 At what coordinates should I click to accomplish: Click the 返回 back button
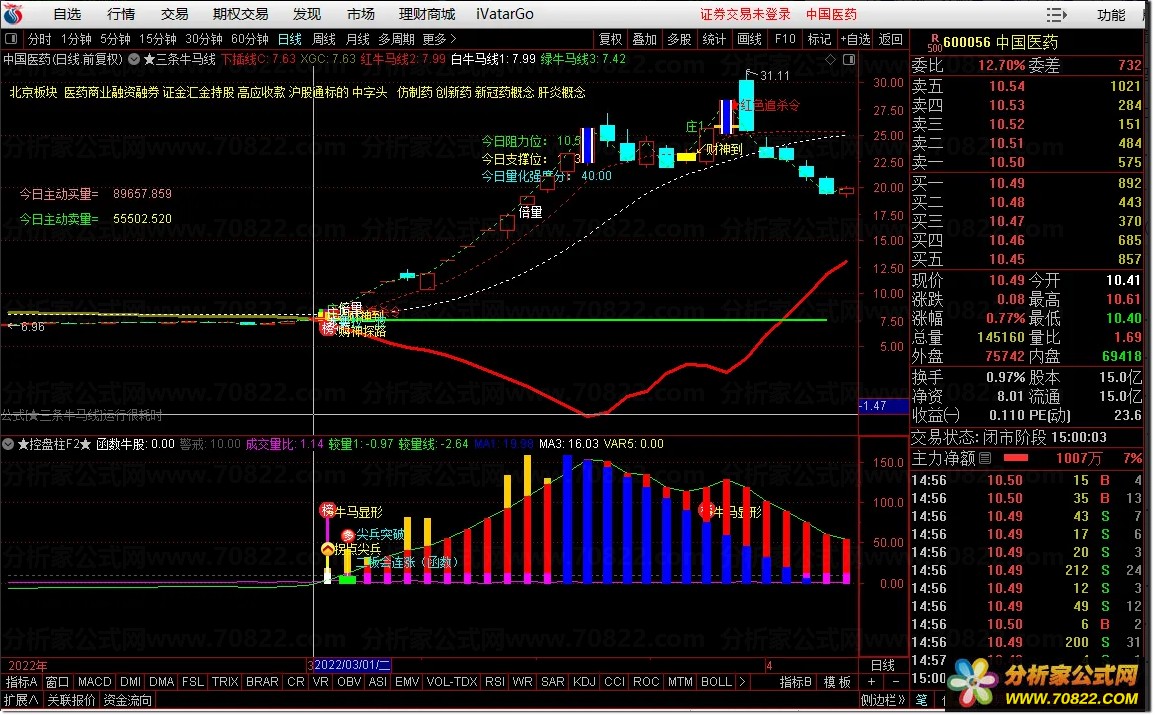[891, 39]
